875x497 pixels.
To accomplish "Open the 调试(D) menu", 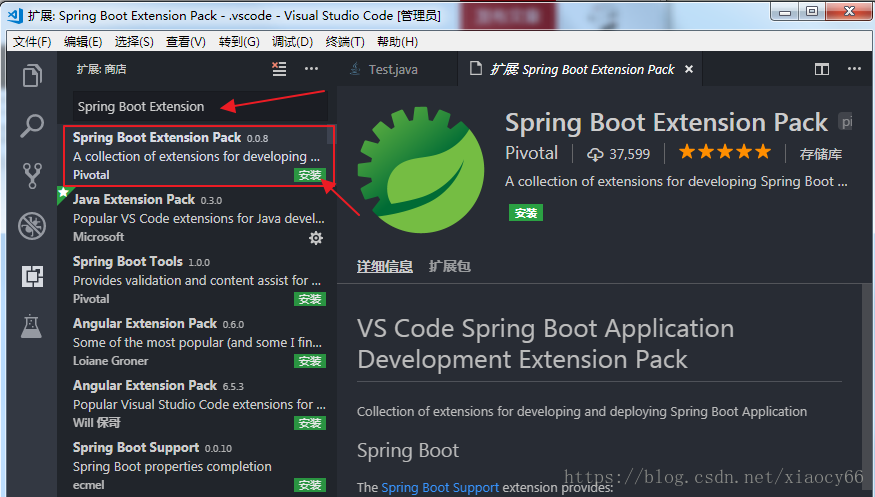I will pos(292,42).
